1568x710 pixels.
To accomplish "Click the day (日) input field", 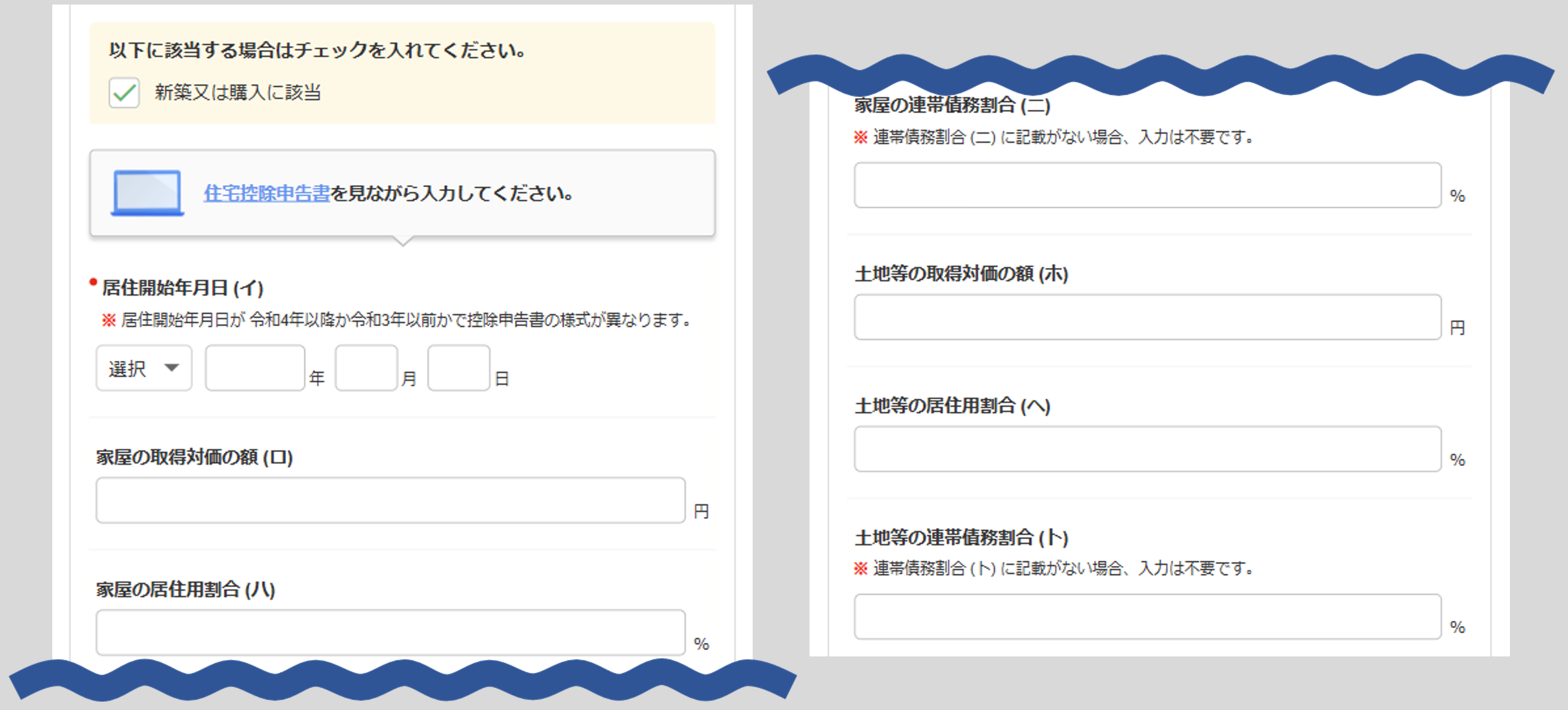I will coord(458,368).
